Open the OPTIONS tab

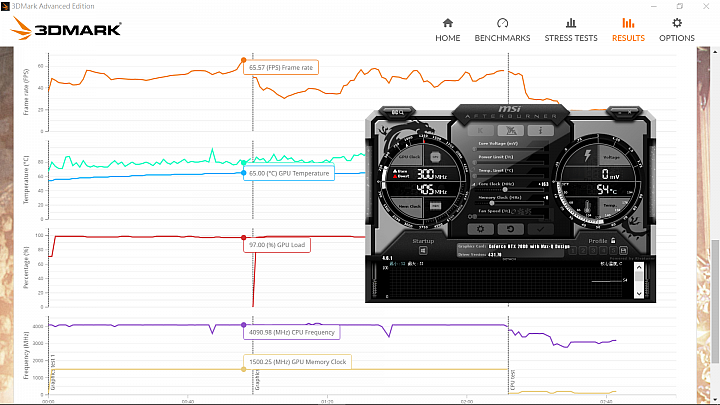(x=677, y=30)
